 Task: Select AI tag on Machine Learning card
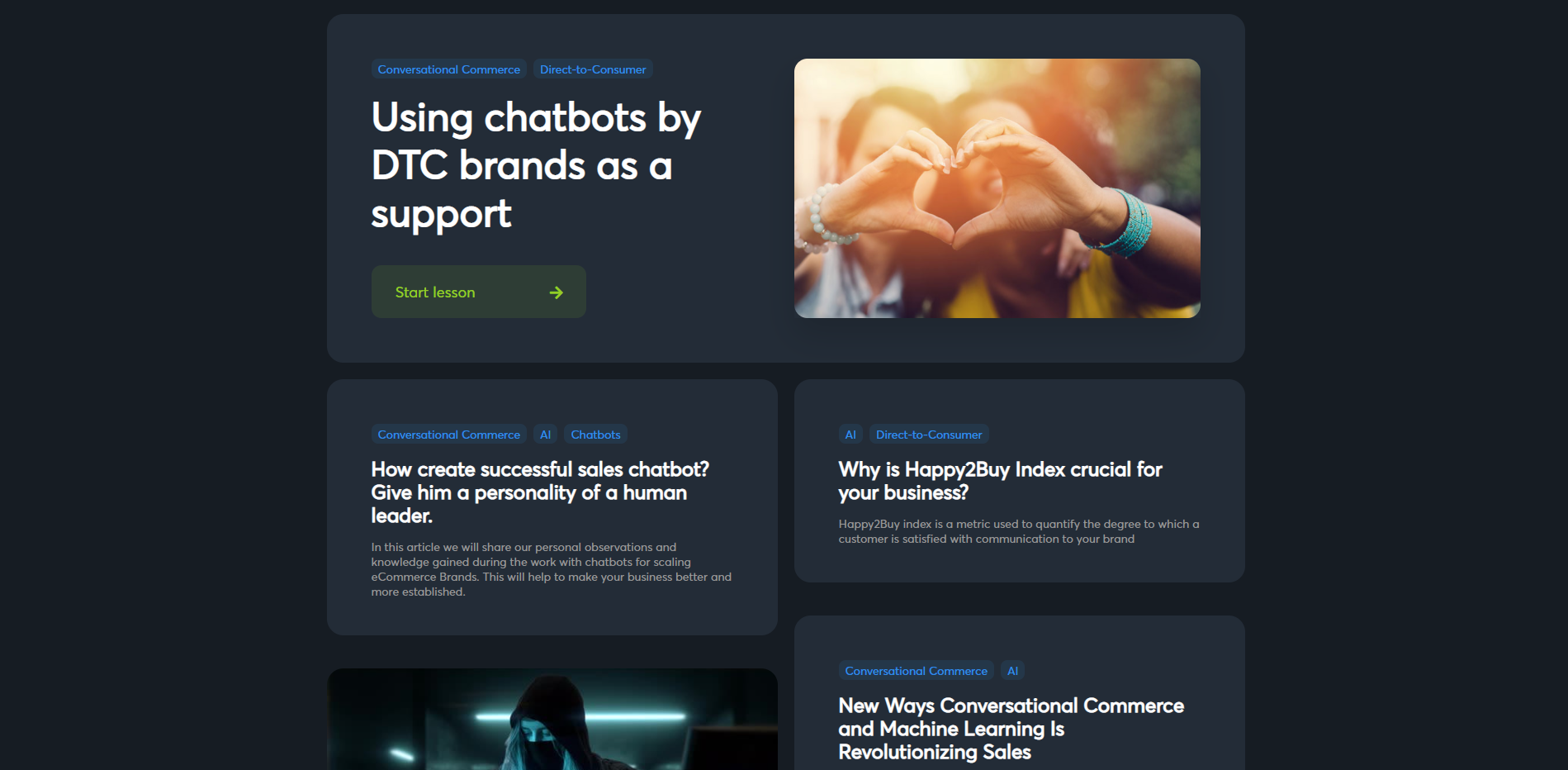coord(1012,671)
